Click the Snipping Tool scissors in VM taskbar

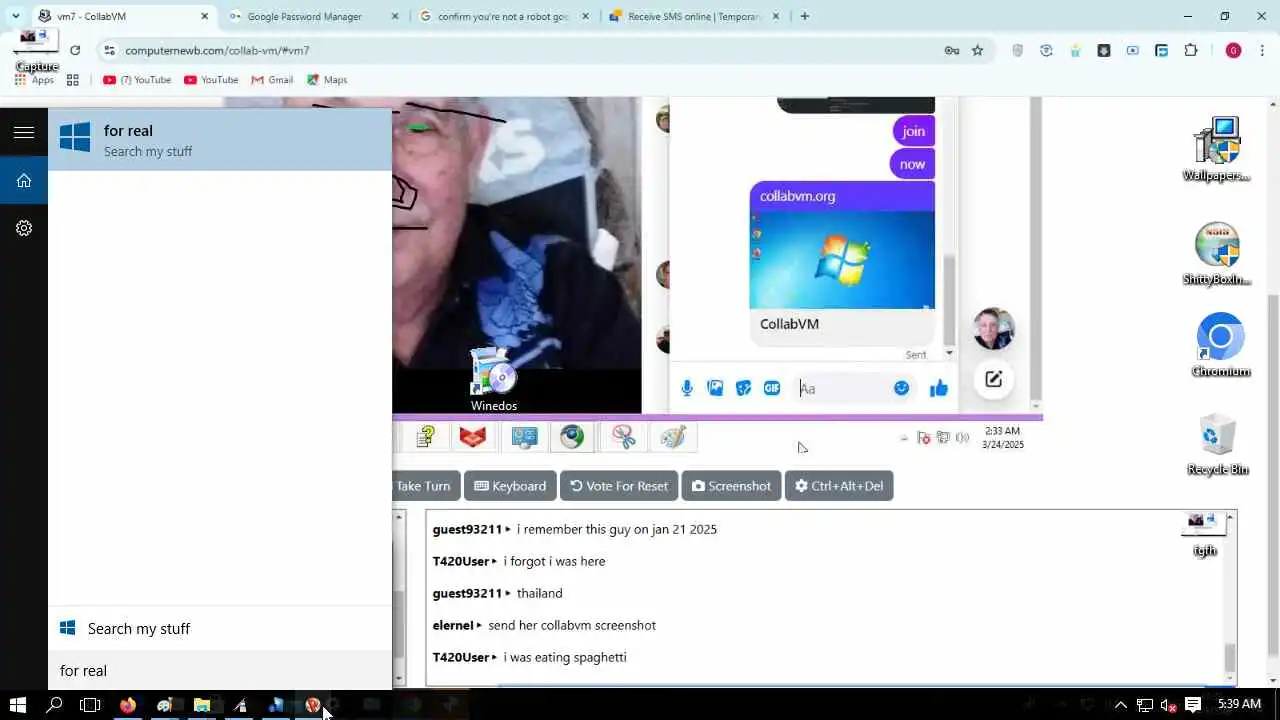623,436
